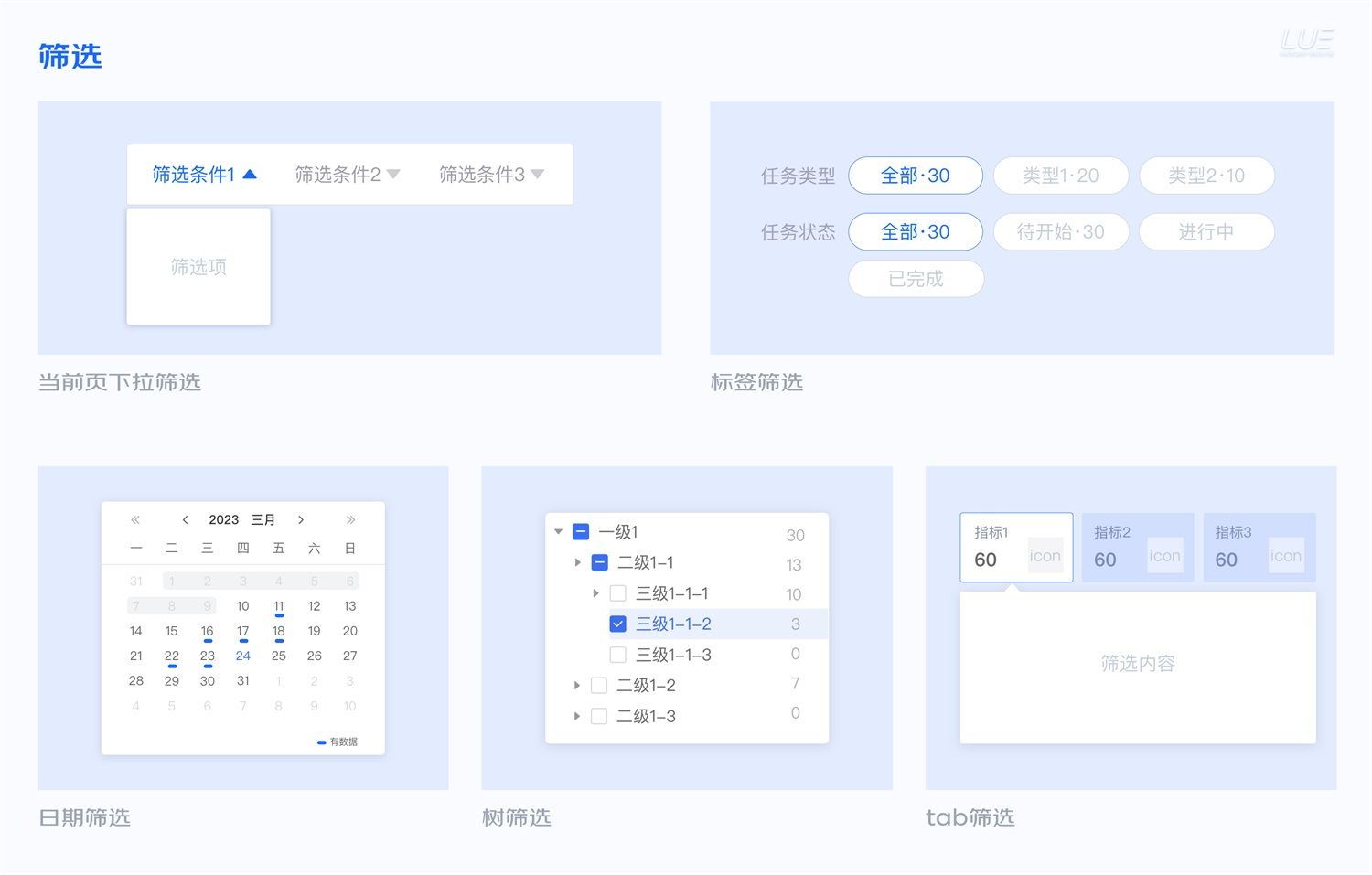Click the icon placeholder in 指标1 tab

point(1045,556)
